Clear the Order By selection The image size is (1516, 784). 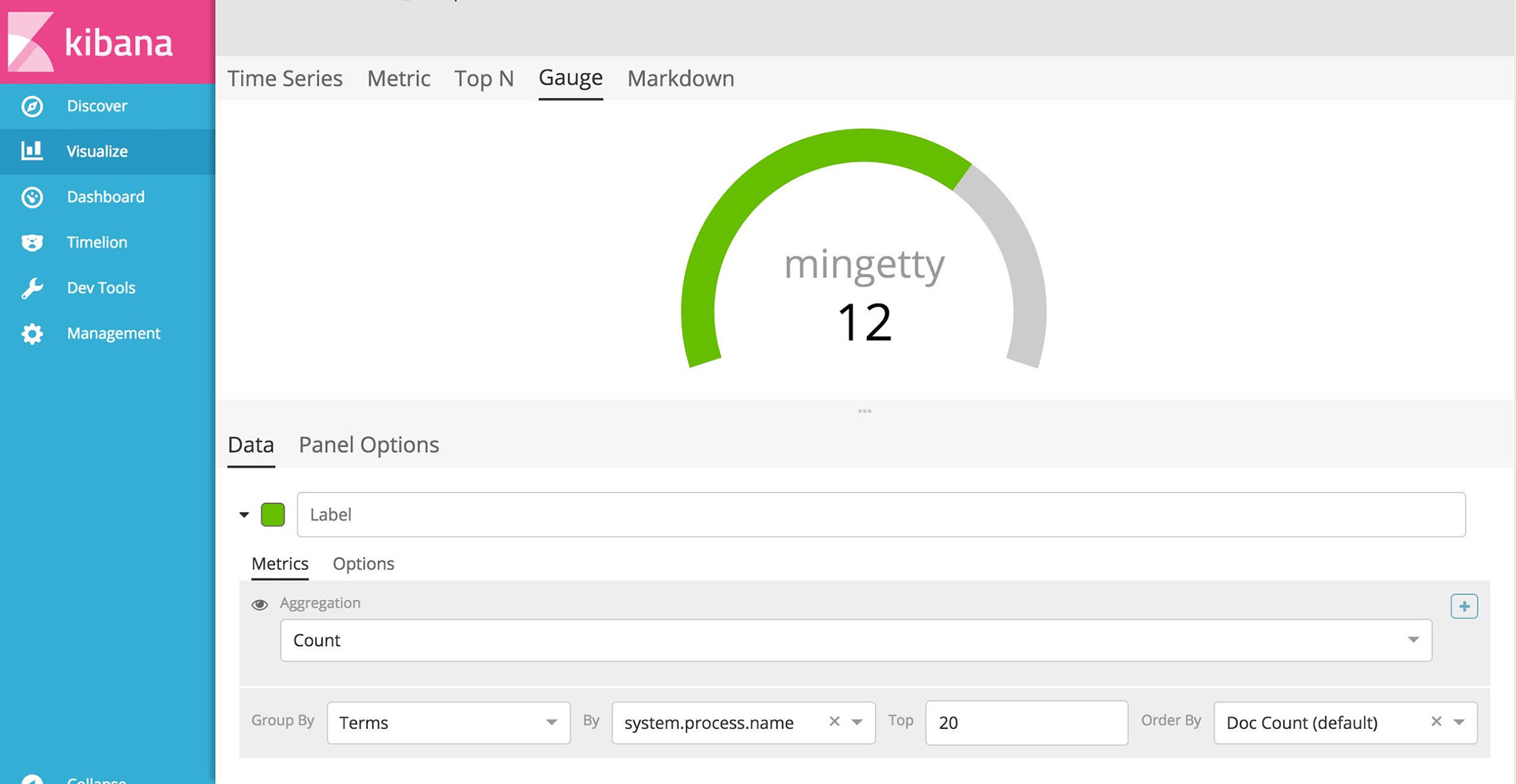[x=1436, y=721]
